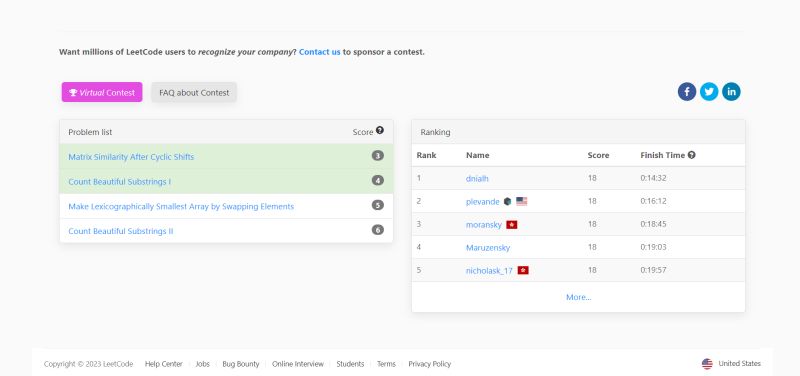Open FAQ about Contest
The width and height of the screenshot is (800, 376).
(194, 92)
